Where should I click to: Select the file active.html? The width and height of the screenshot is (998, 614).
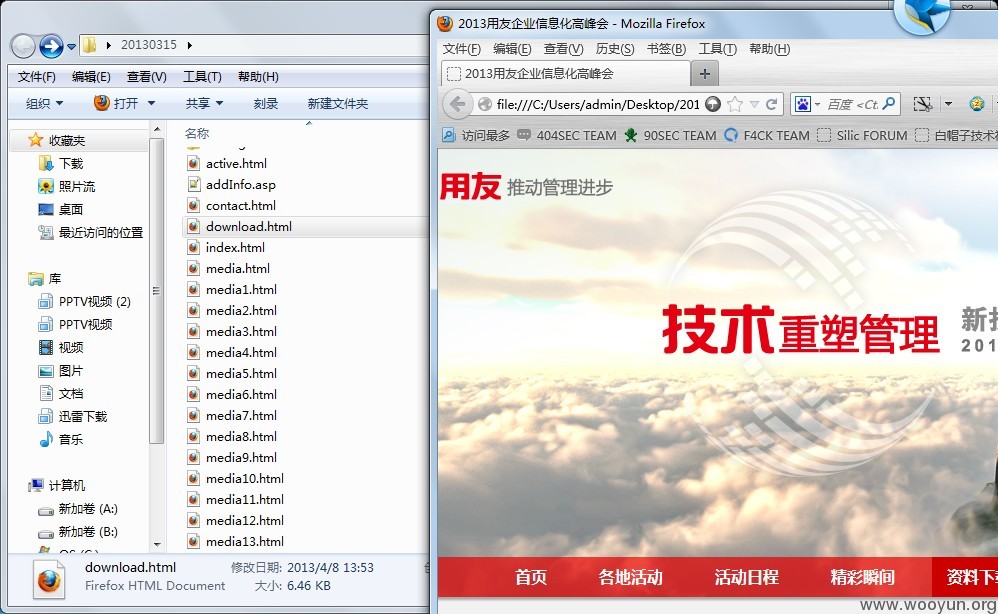coord(227,164)
